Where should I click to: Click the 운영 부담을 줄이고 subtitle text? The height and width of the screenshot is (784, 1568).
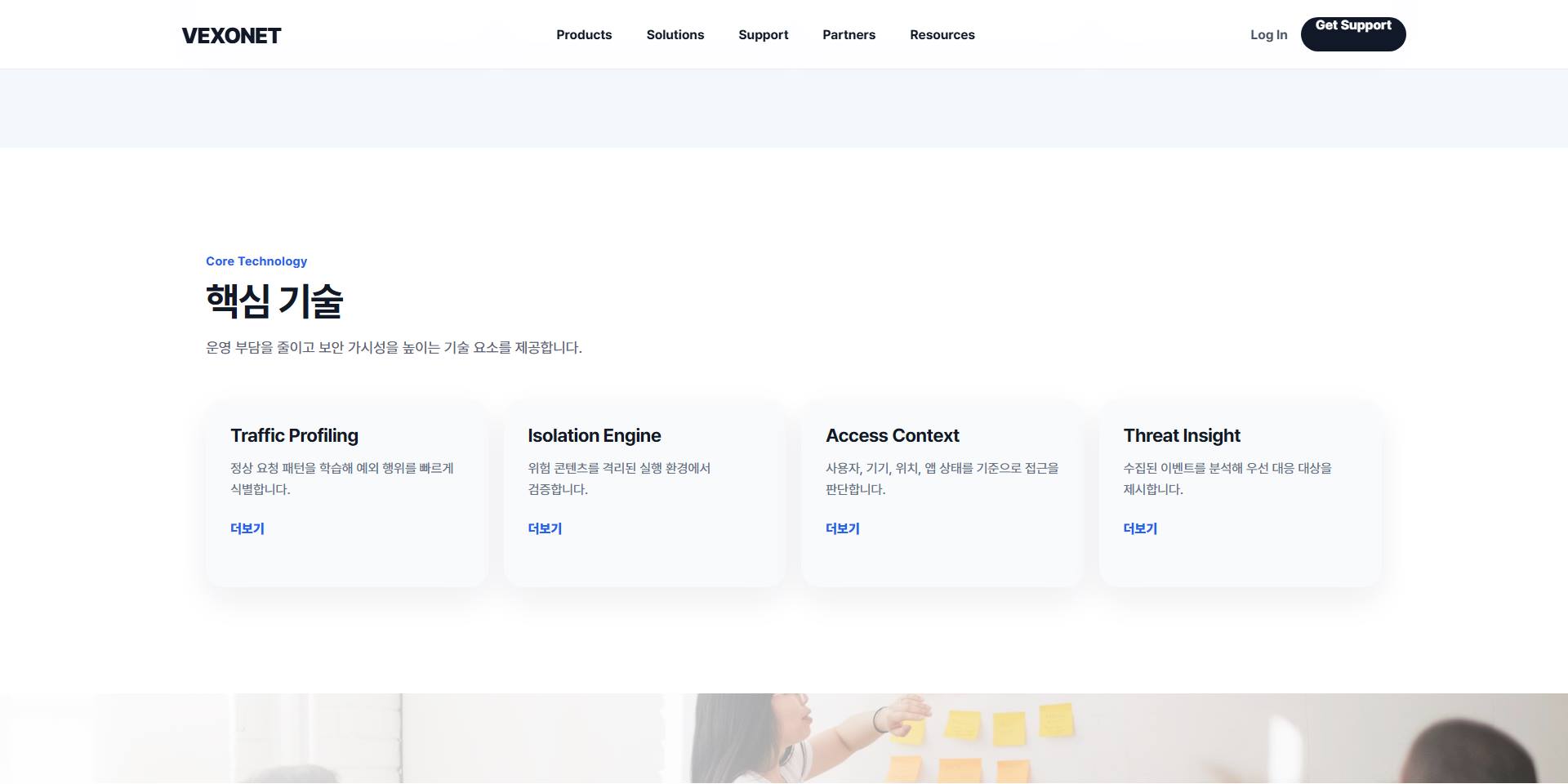coord(394,348)
